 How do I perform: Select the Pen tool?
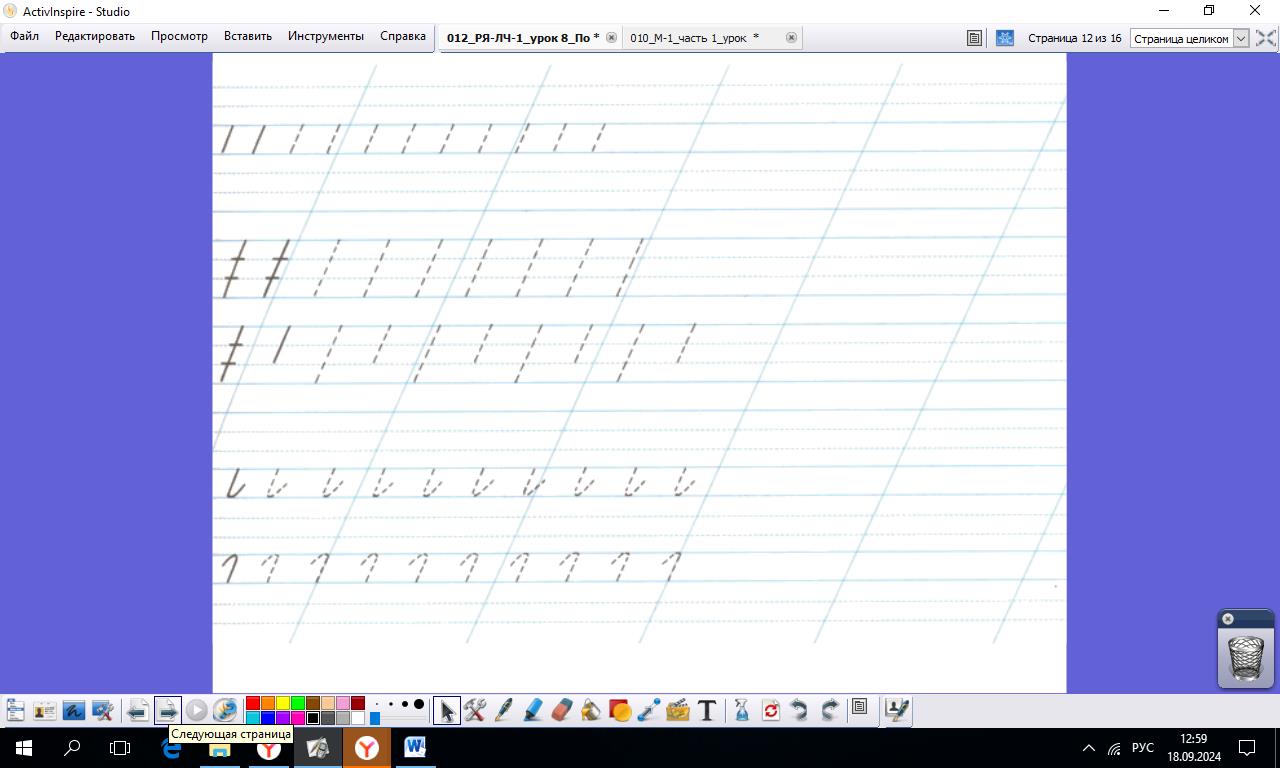coord(504,710)
